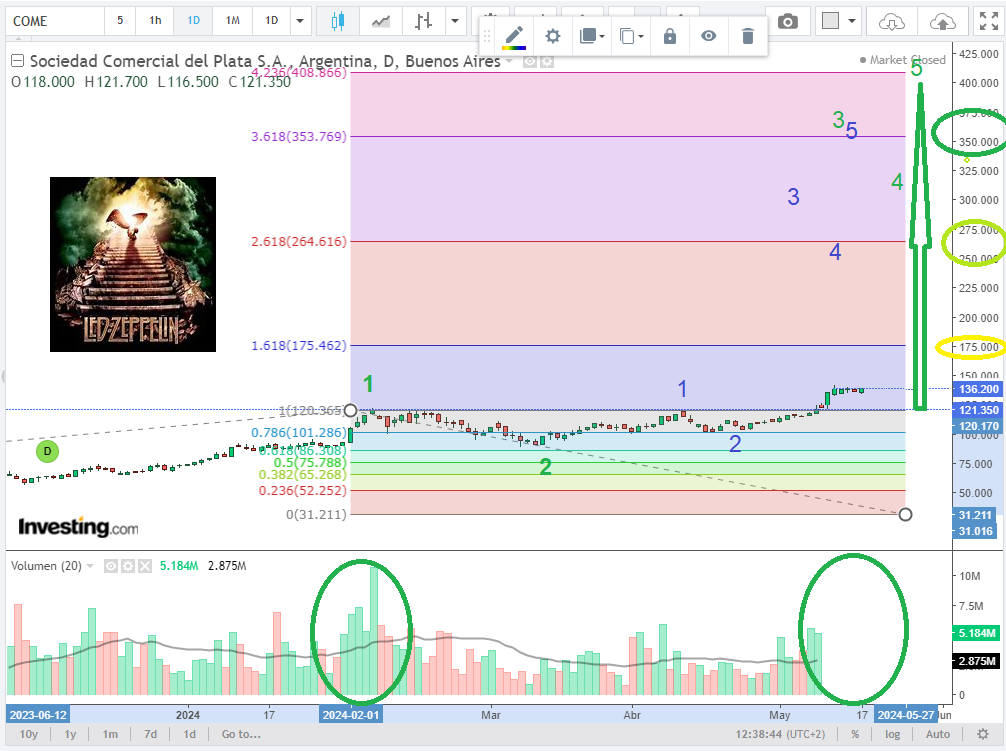Toggle Auto scale mode
Viewport: 1006px width, 751px height.
938,734
